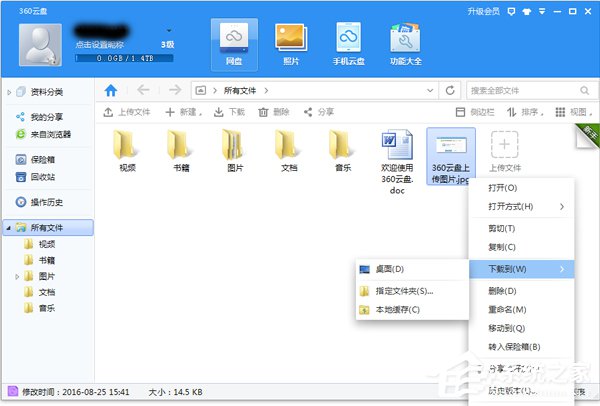Click the forward arrow button
Screen dimensions: 600x406
point(175,90)
